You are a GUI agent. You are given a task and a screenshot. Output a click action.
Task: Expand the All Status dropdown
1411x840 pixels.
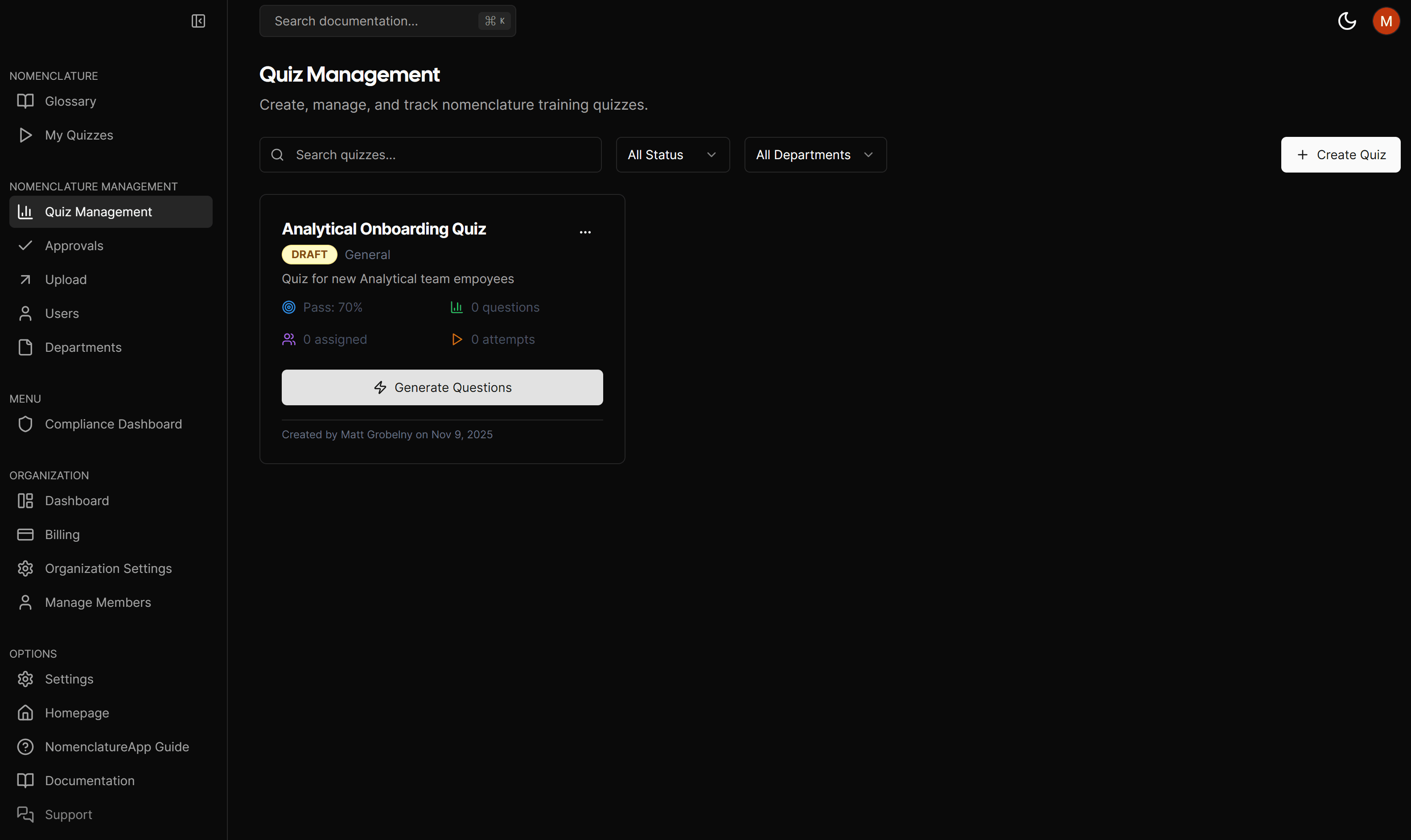point(672,155)
